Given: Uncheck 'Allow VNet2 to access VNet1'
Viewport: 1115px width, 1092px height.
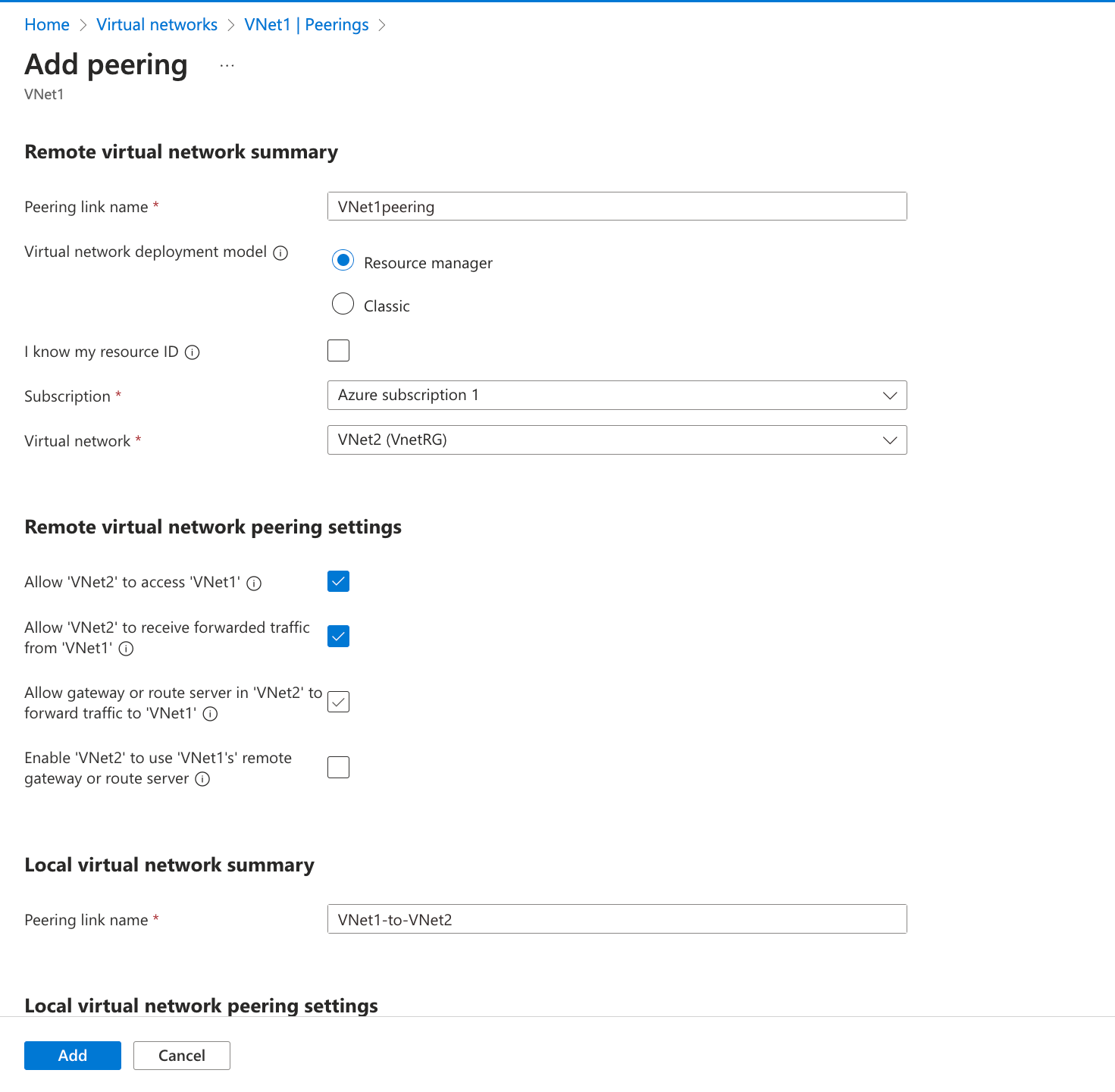Looking at the screenshot, I should (x=338, y=581).
